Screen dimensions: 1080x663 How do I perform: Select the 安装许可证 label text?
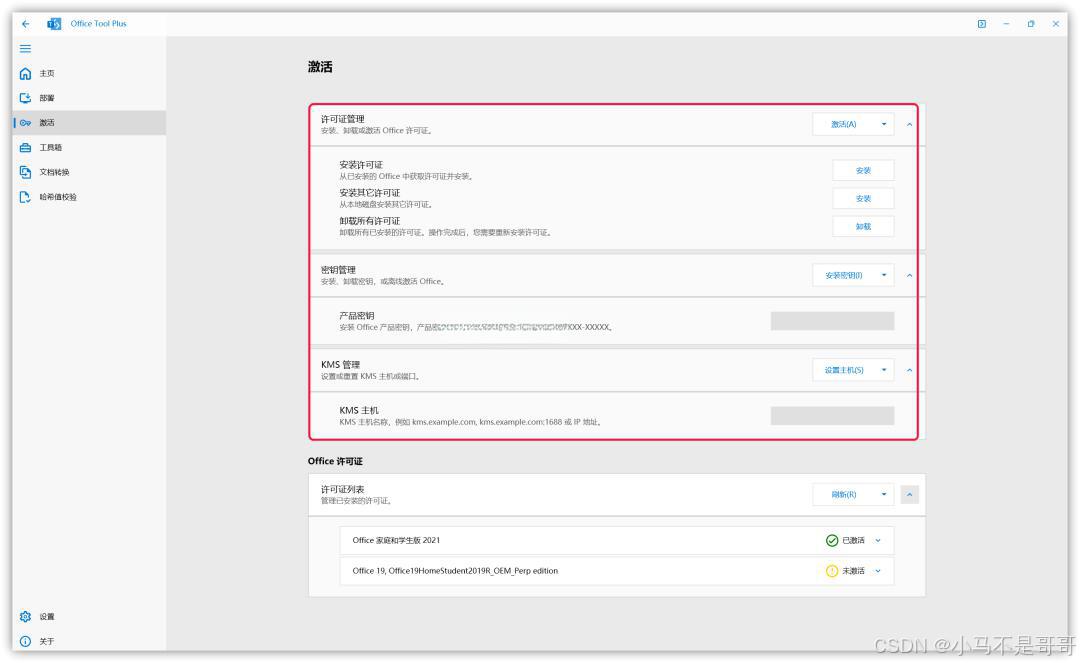[361, 165]
